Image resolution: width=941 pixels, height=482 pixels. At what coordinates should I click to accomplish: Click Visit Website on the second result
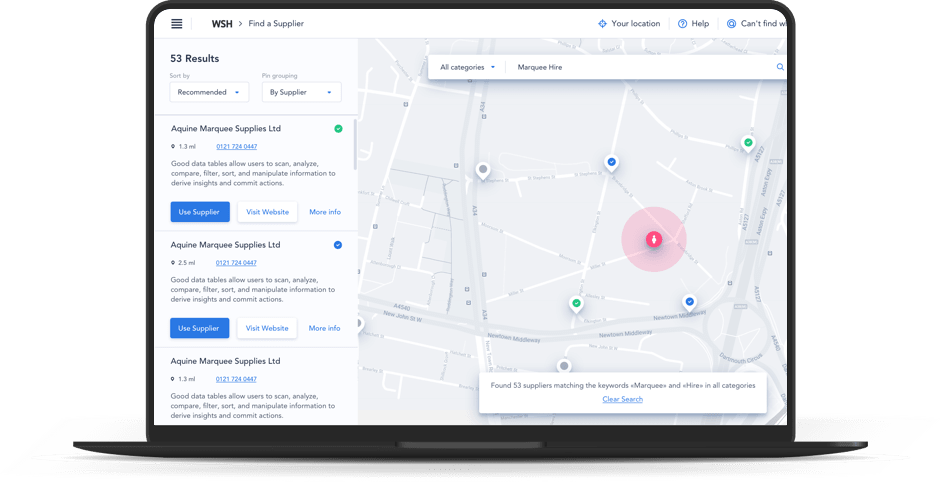coord(267,328)
